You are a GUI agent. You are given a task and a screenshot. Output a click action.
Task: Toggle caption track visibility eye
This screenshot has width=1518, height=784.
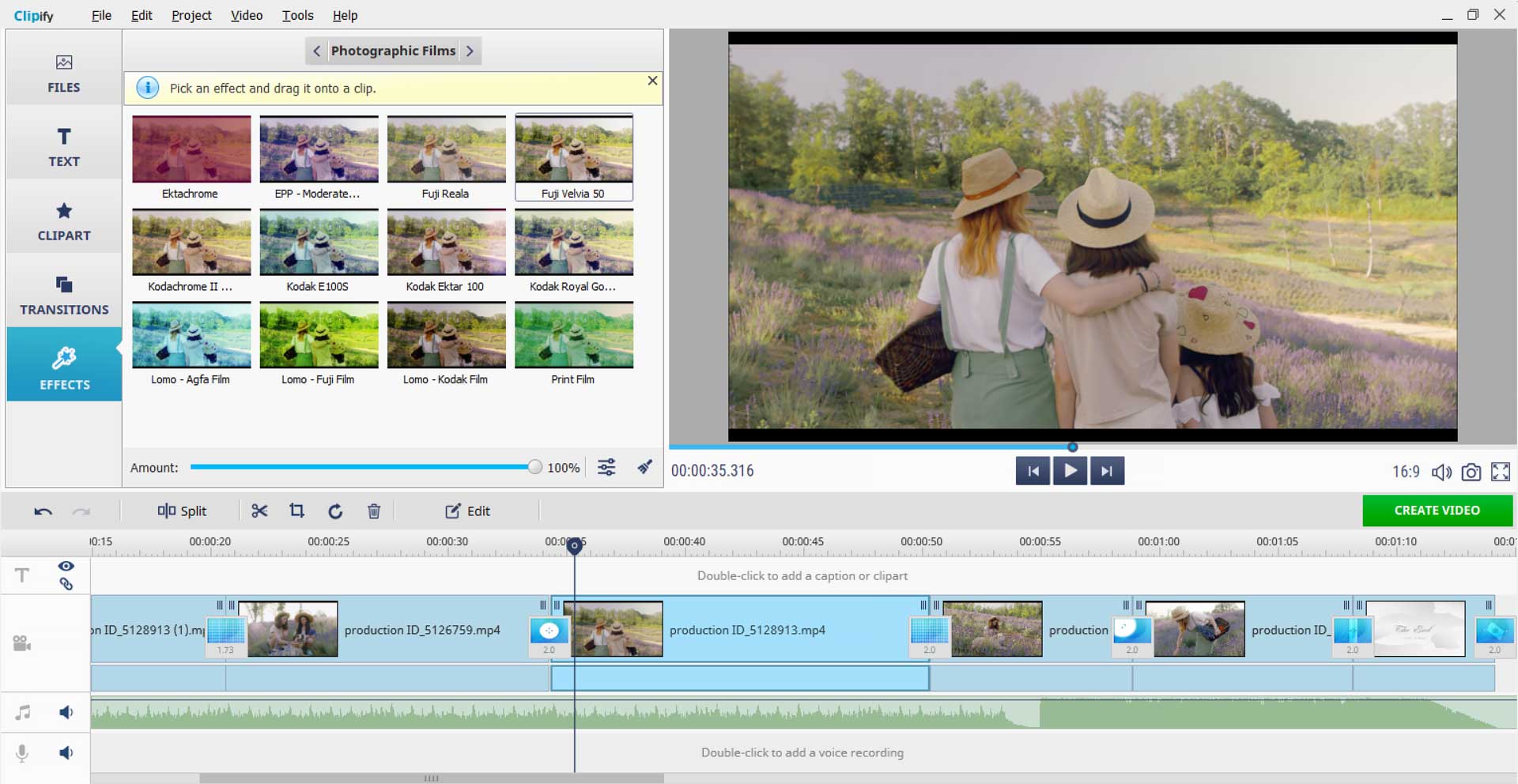[66, 566]
